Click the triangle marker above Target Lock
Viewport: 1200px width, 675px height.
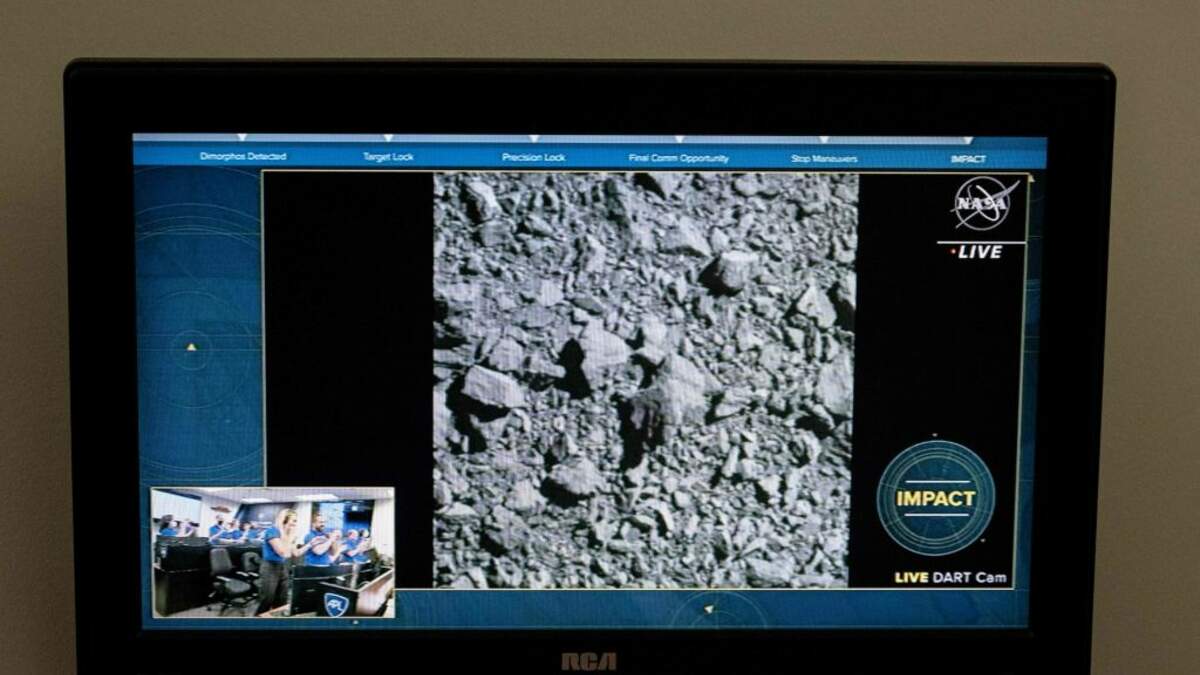[388, 138]
